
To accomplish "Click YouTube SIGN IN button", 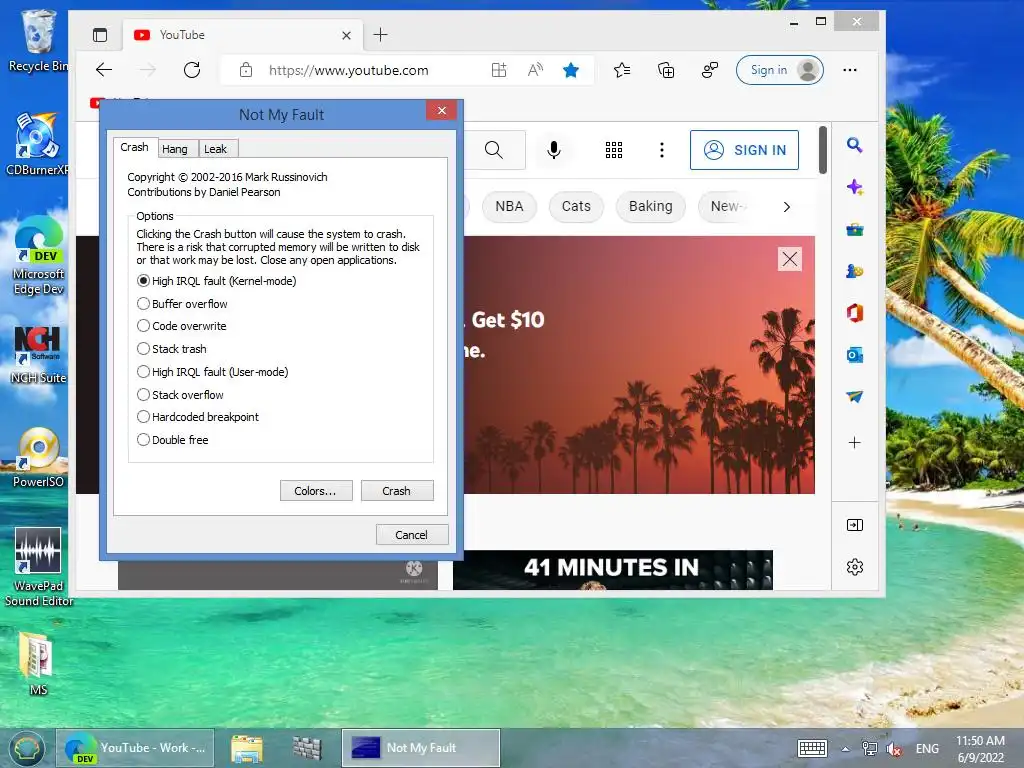I will point(744,150).
